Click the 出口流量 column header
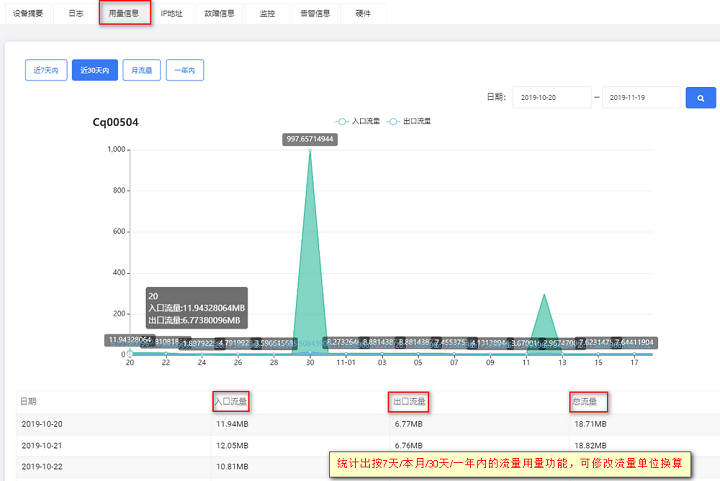Screen dimensions: 720x481 409,402
